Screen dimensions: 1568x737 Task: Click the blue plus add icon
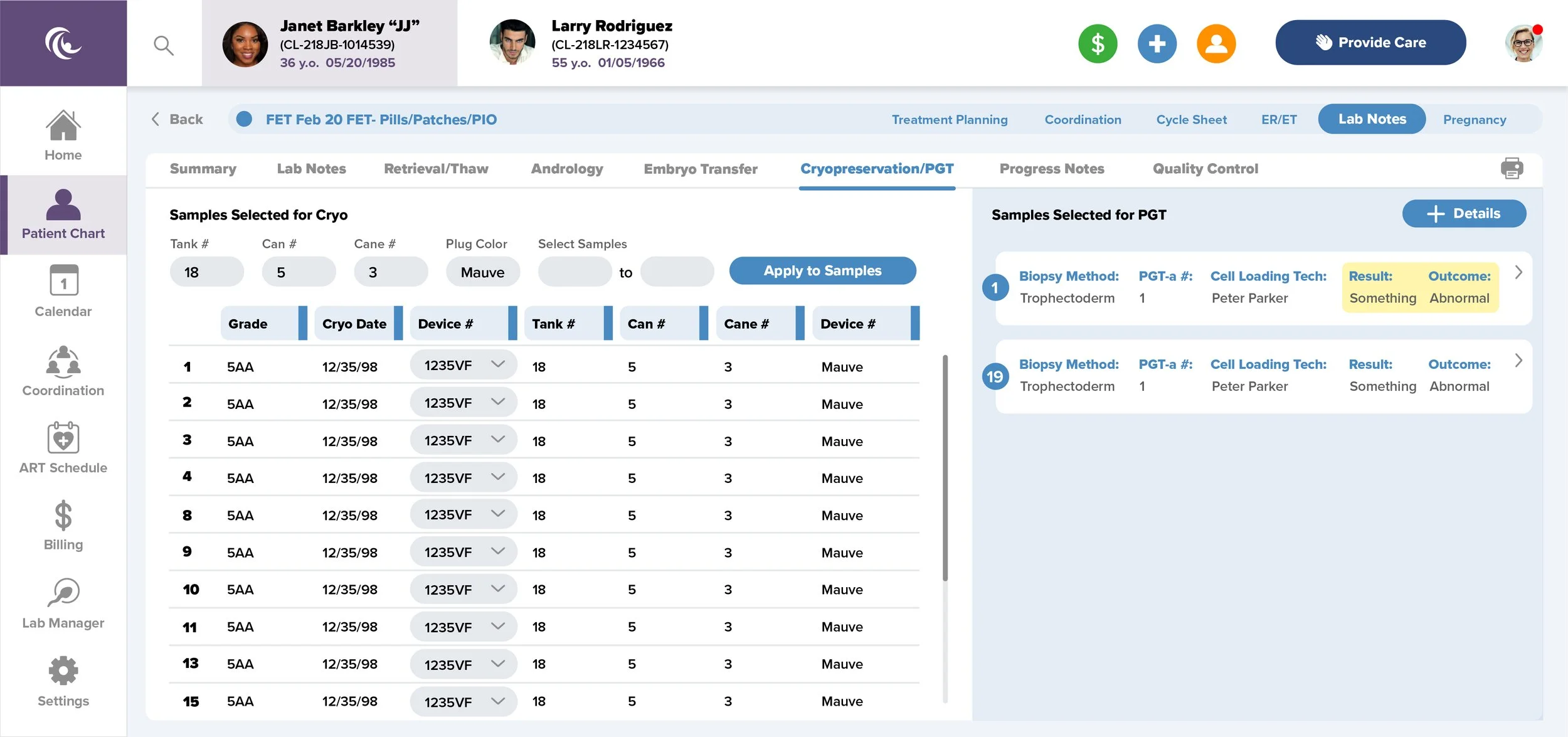[1157, 44]
